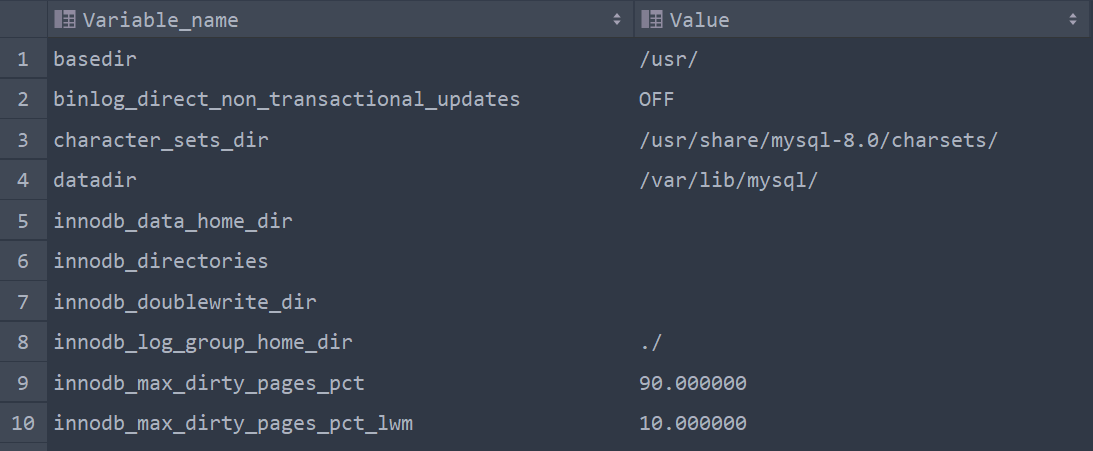Select row number 1
1093x451 pixels.
(x=23, y=59)
